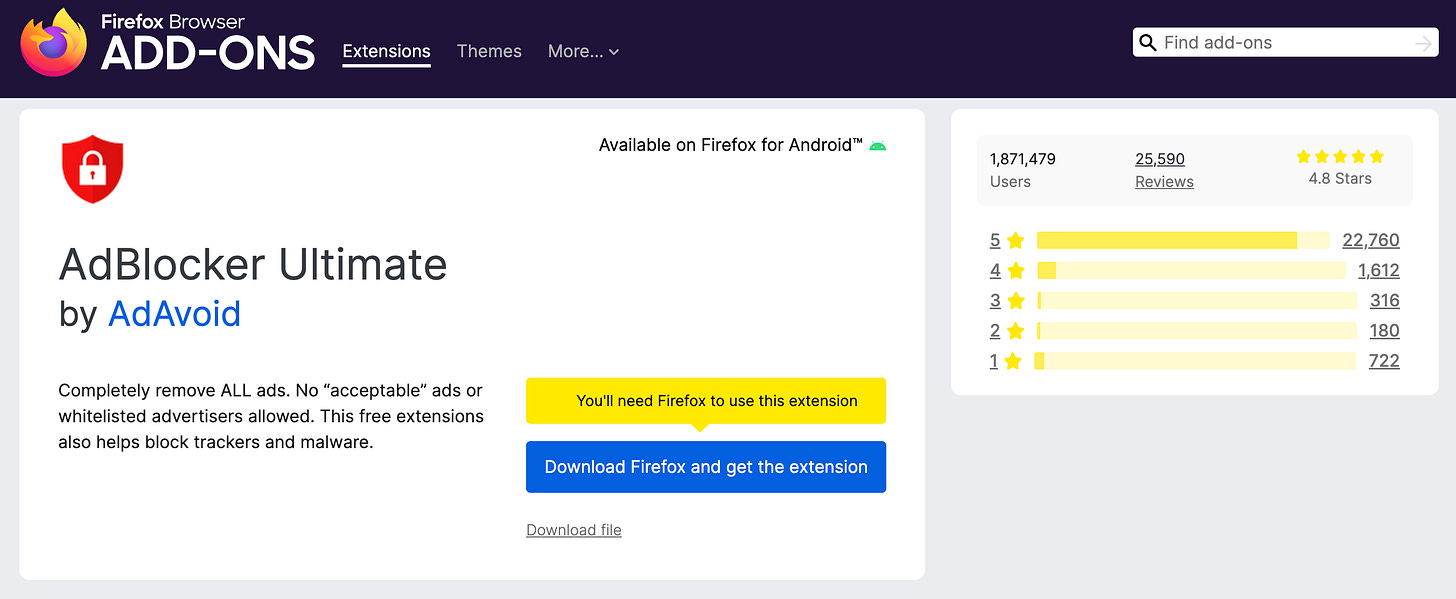
Task: Click the magnifying glass search icon
Action: (x=1147, y=42)
